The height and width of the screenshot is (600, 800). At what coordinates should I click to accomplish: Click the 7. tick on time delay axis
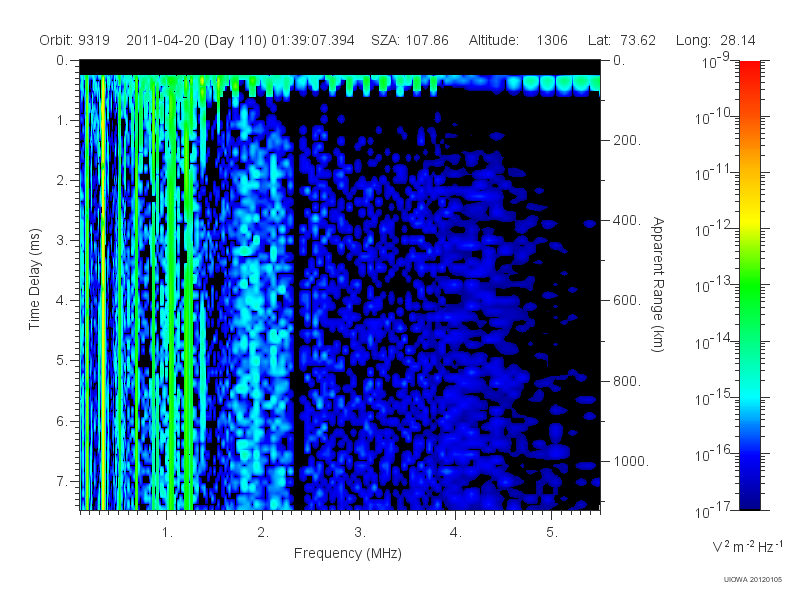point(62,481)
